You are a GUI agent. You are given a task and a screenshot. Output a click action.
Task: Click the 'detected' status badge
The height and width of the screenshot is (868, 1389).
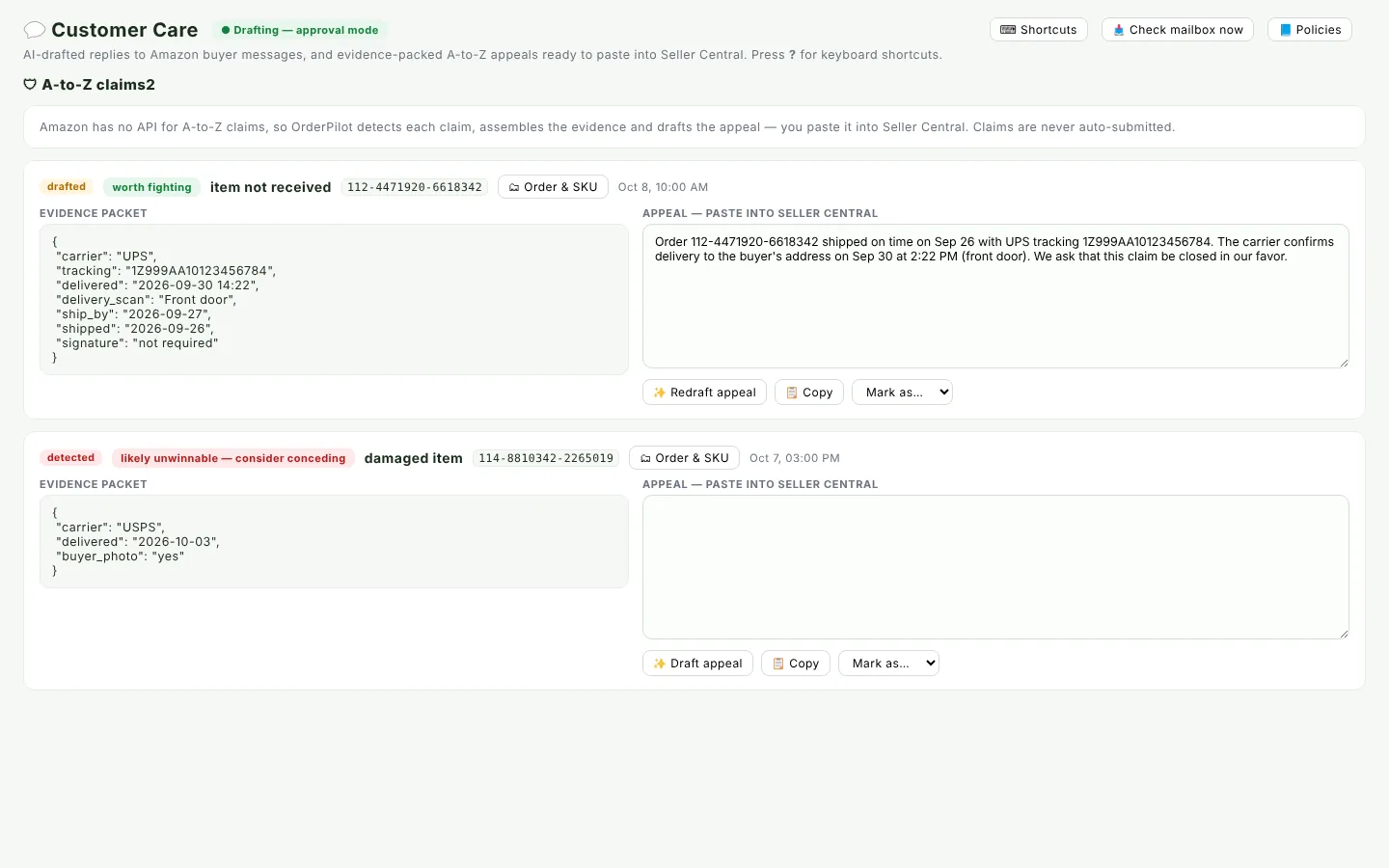click(71, 458)
